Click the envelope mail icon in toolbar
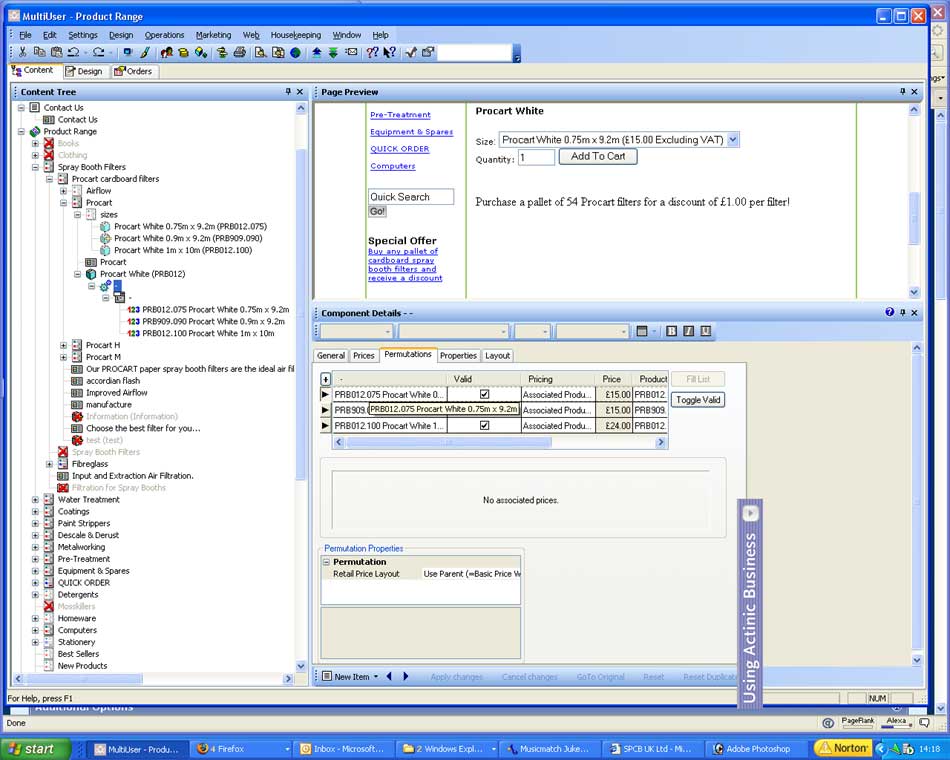Image resolution: width=950 pixels, height=760 pixels. (x=351, y=52)
